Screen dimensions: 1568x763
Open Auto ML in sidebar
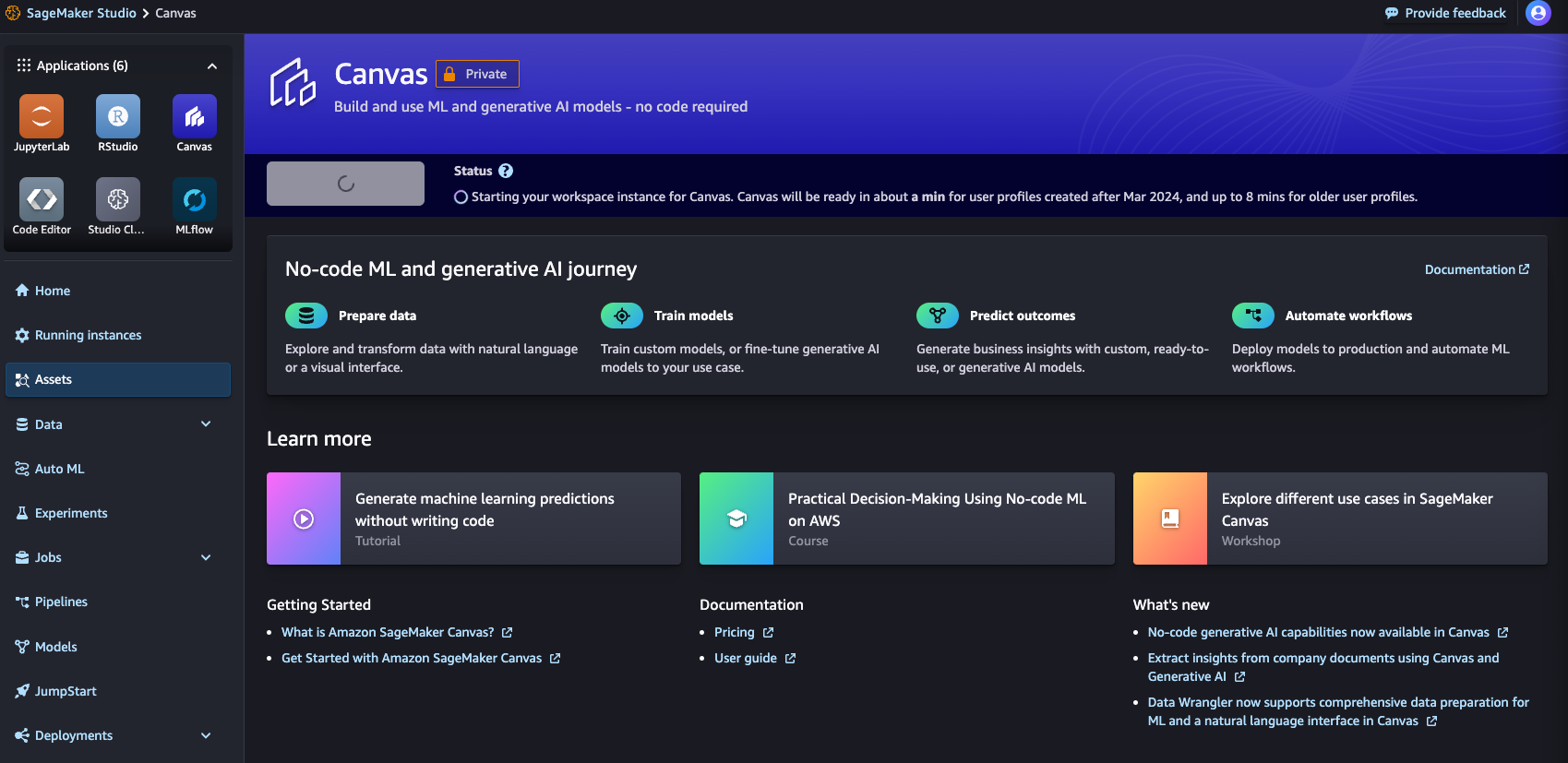[x=118, y=469]
